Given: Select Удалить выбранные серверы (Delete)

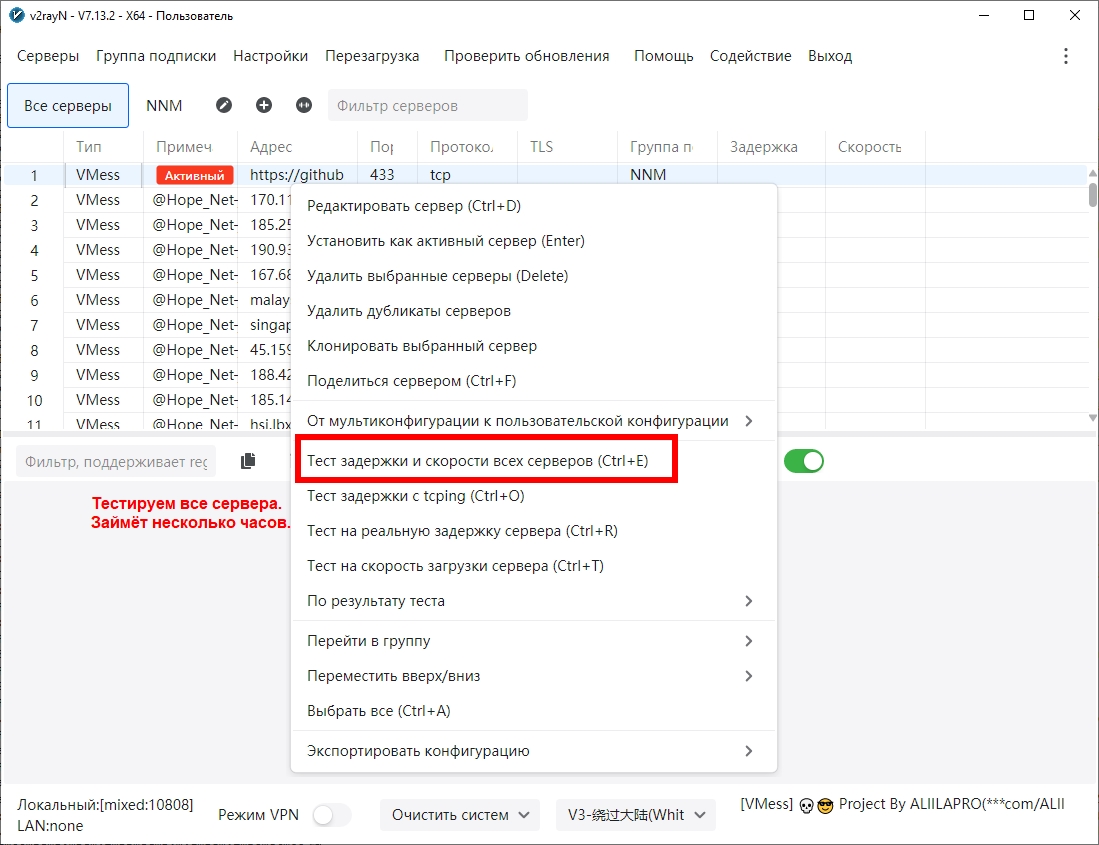Looking at the screenshot, I should (533, 276).
